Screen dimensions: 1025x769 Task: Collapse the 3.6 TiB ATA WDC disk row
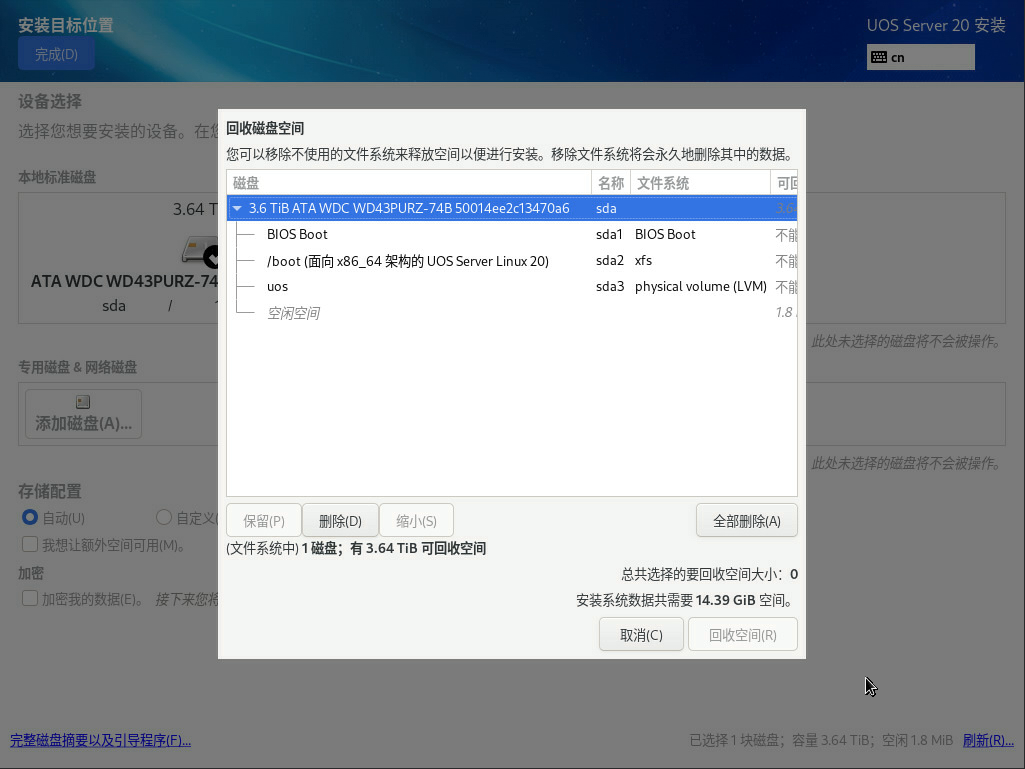(237, 208)
